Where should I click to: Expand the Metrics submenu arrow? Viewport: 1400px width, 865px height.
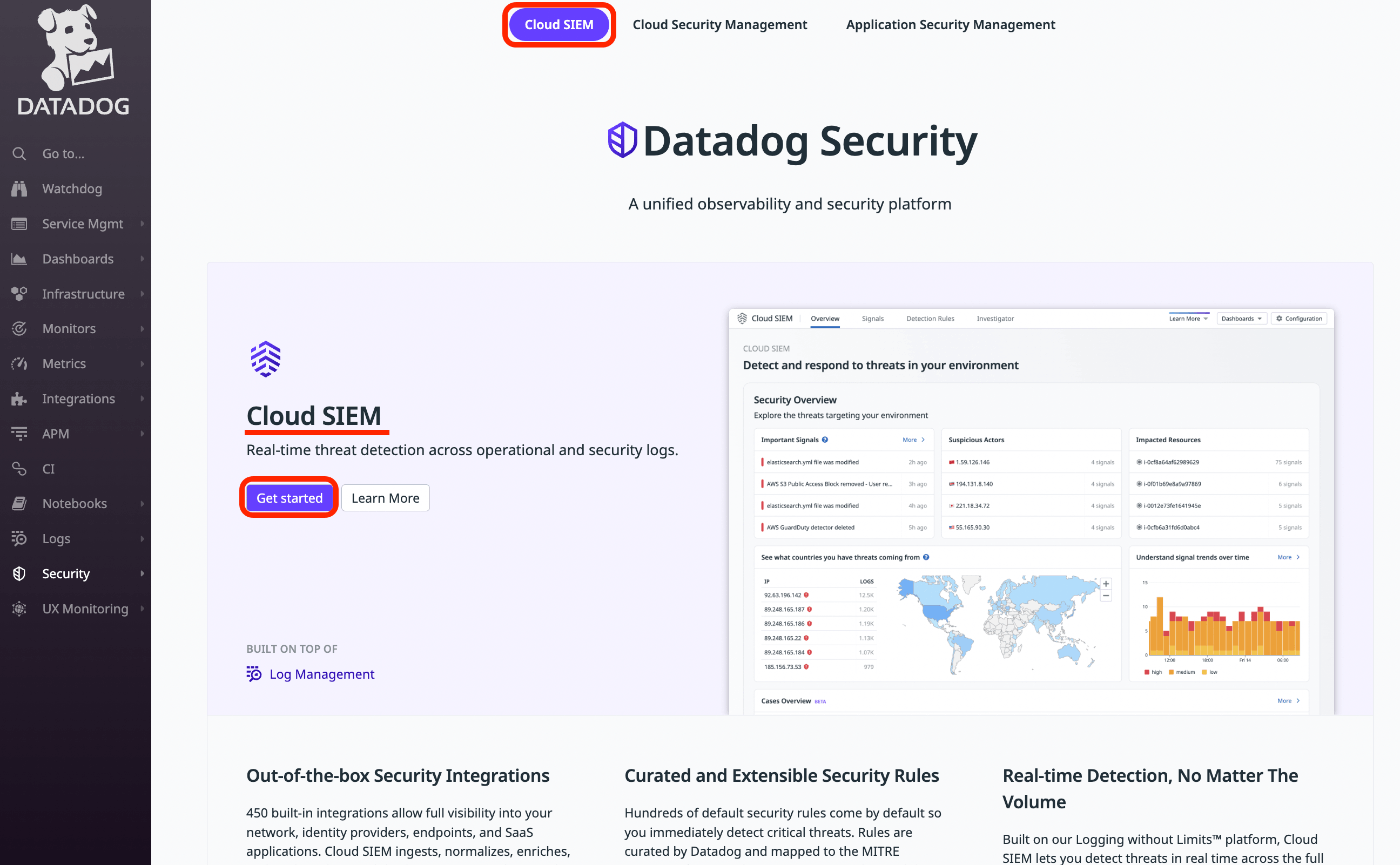tap(143, 364)
